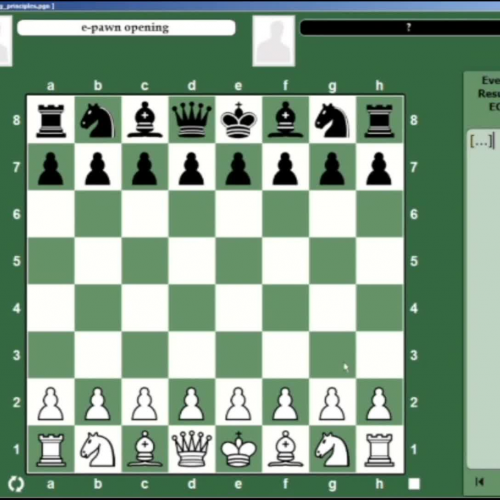Select the black pawn on h7

pyautogui.click(x=379, y=169)
